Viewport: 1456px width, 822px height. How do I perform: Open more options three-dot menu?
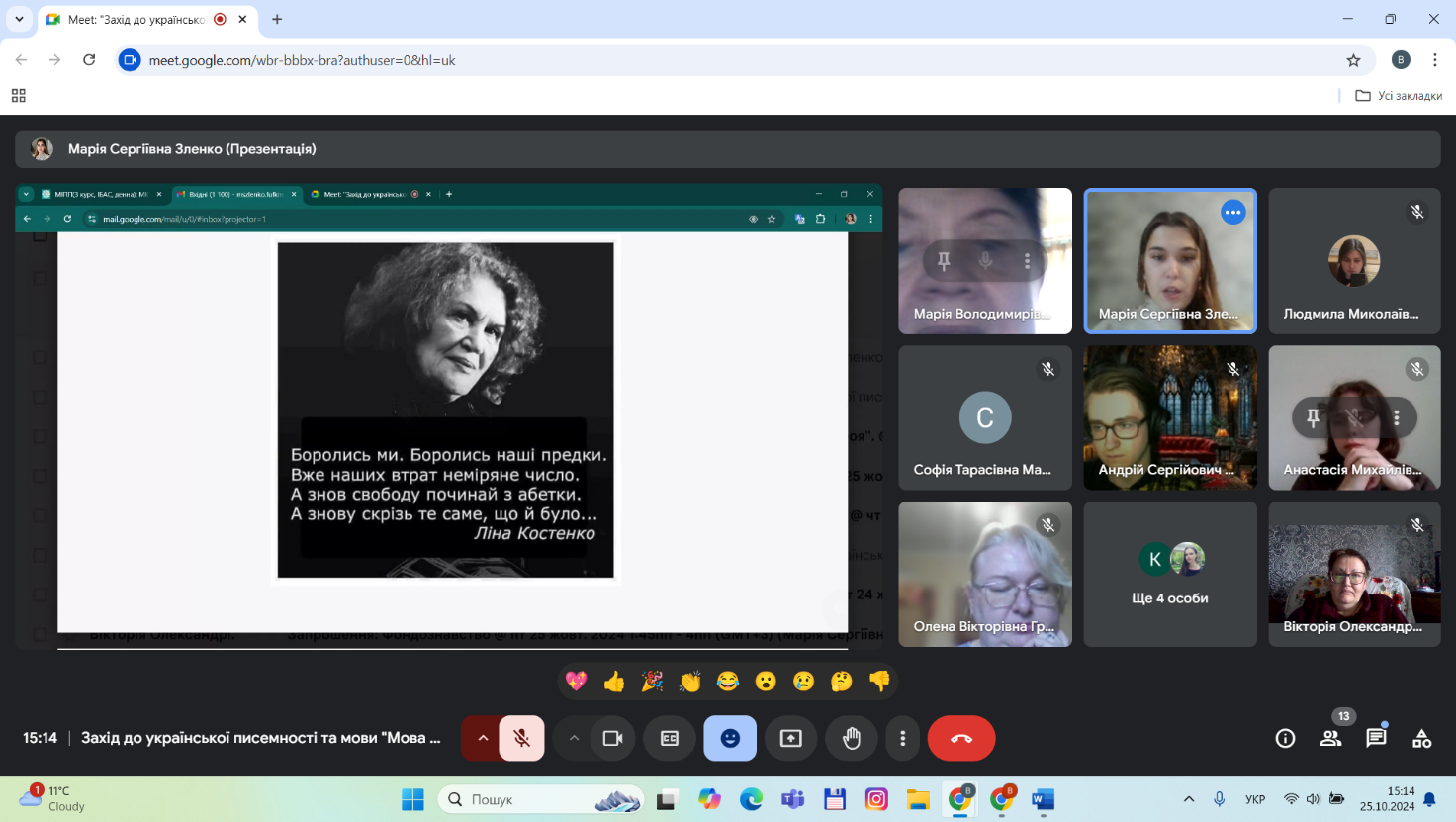click(902, 738)
